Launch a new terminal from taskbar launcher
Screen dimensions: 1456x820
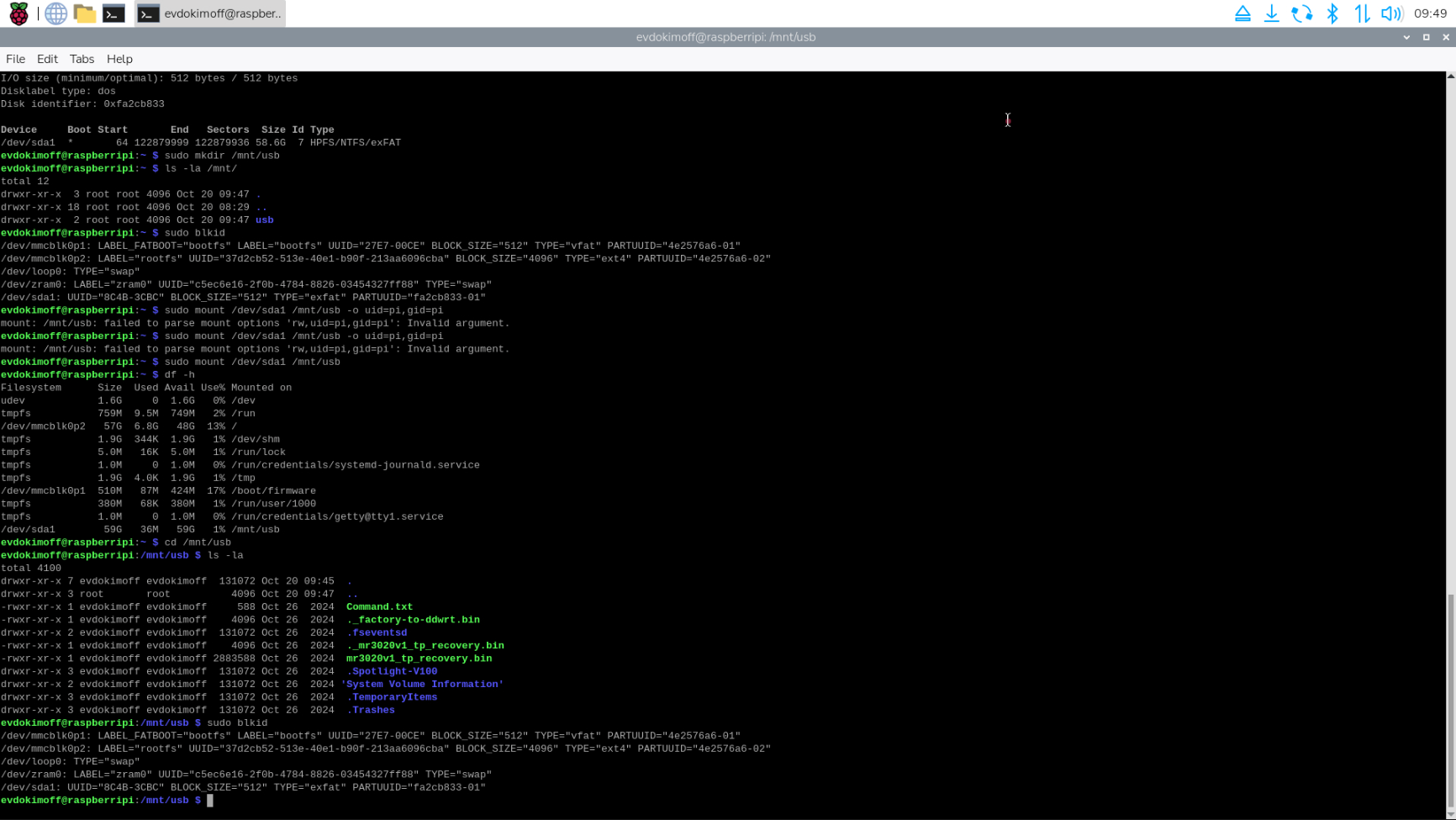coord(113,13)
